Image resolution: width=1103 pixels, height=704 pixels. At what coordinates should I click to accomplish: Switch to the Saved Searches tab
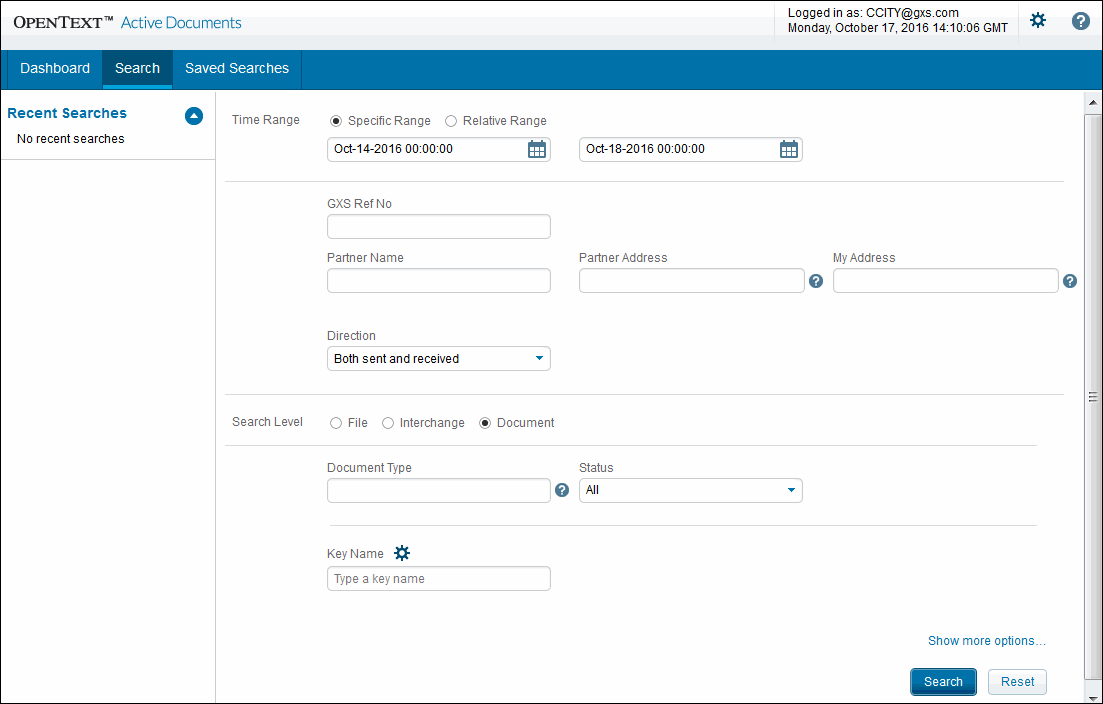pyautogui.click(x=237, y=68)
